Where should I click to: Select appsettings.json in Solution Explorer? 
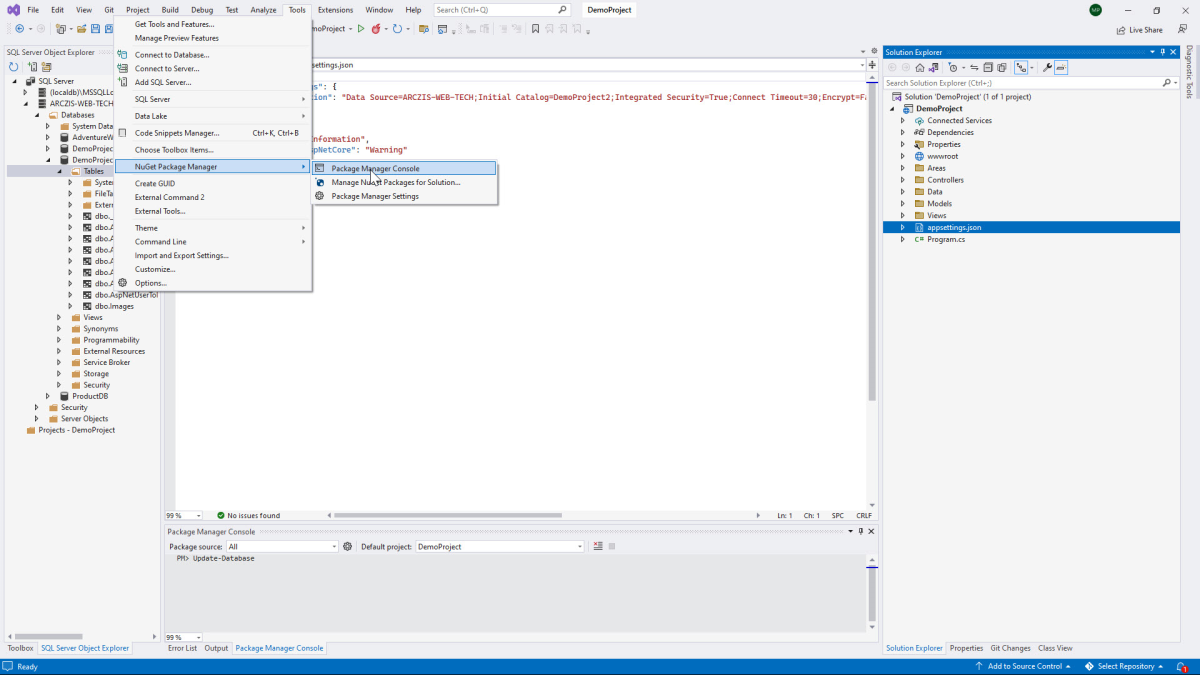point(954,227)
